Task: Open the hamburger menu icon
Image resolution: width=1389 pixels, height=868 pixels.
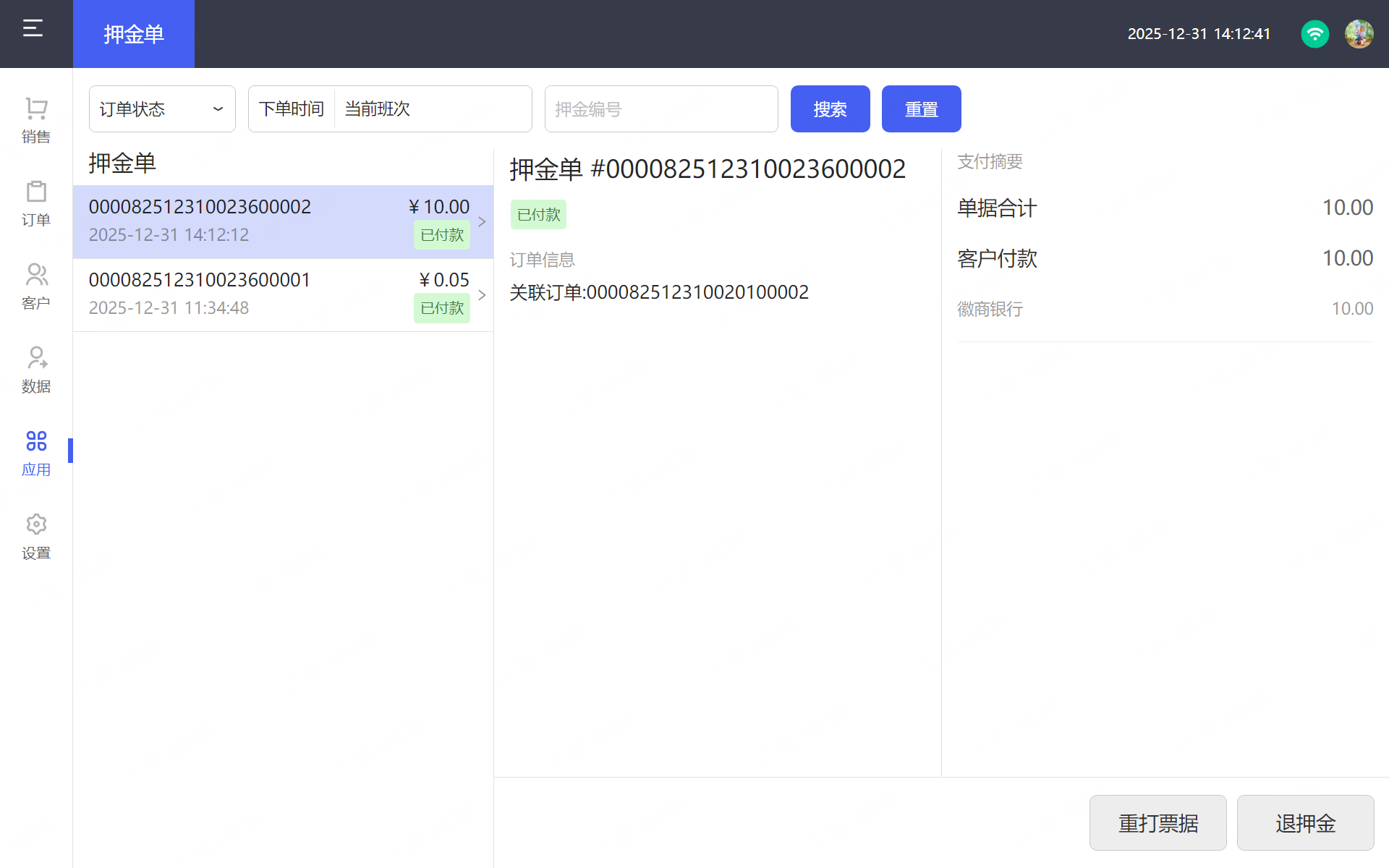Action: (33, 29)
